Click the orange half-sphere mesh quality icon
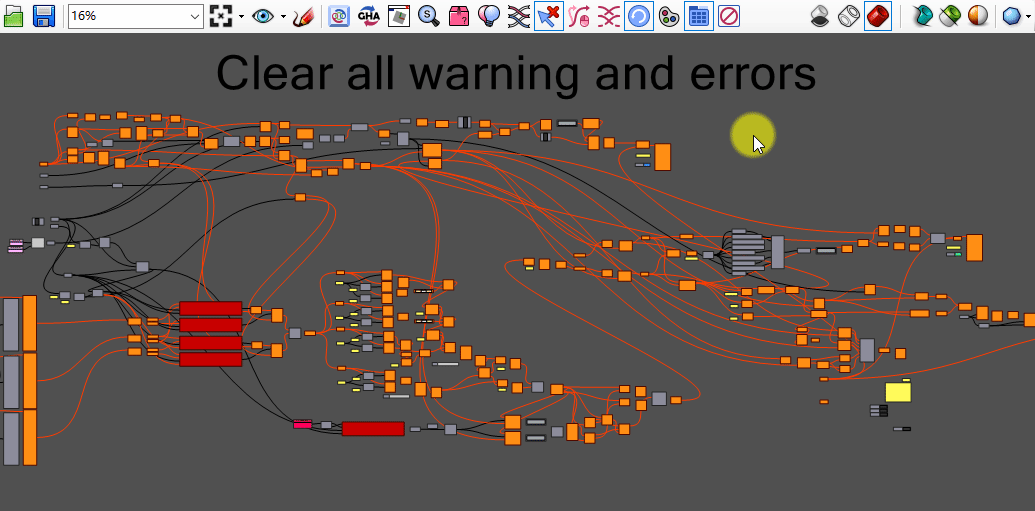The height and width of the screenshot is (511, 1035). point(978,16)
